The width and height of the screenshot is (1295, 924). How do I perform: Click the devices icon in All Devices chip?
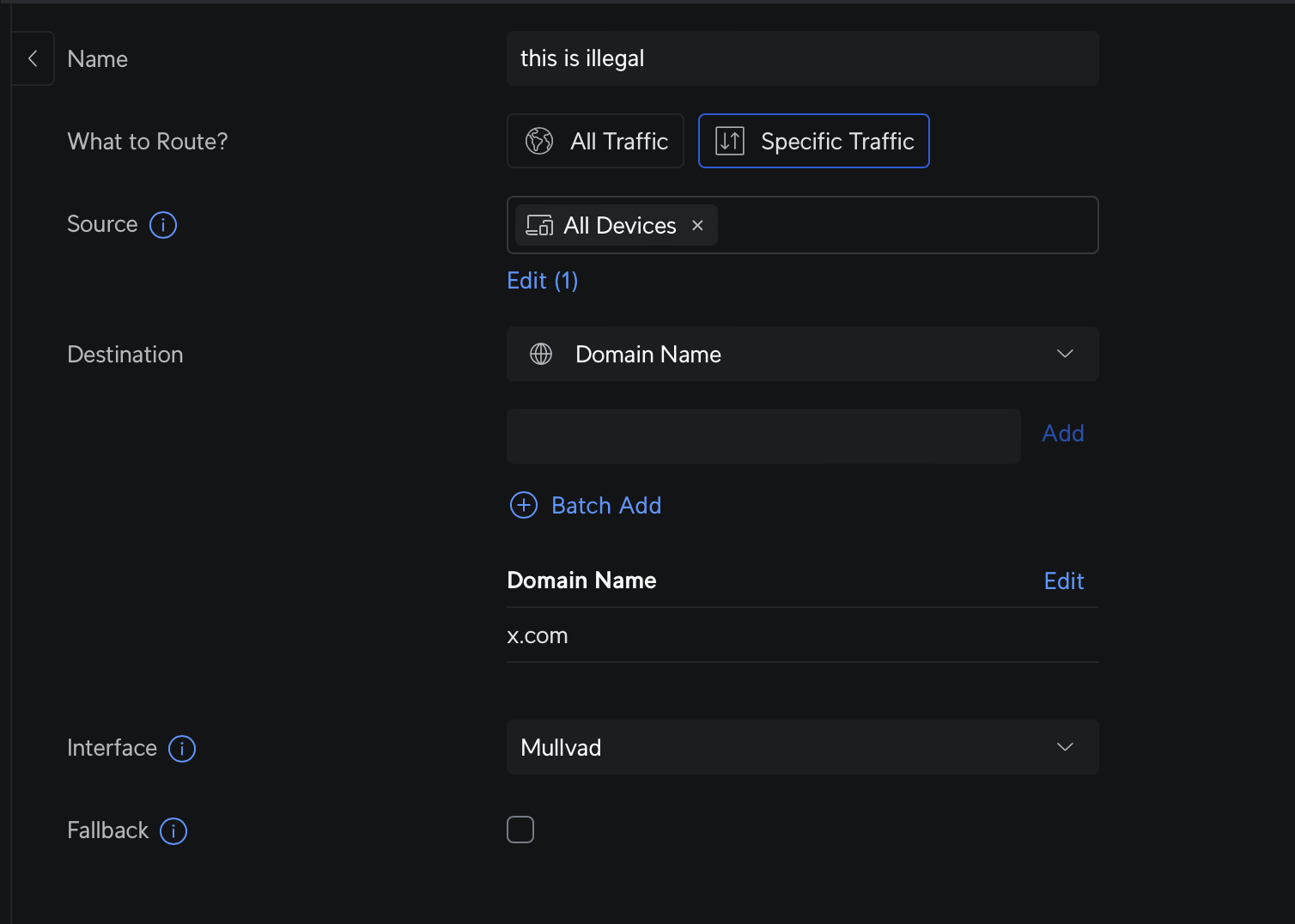click(x=539, y=225)
